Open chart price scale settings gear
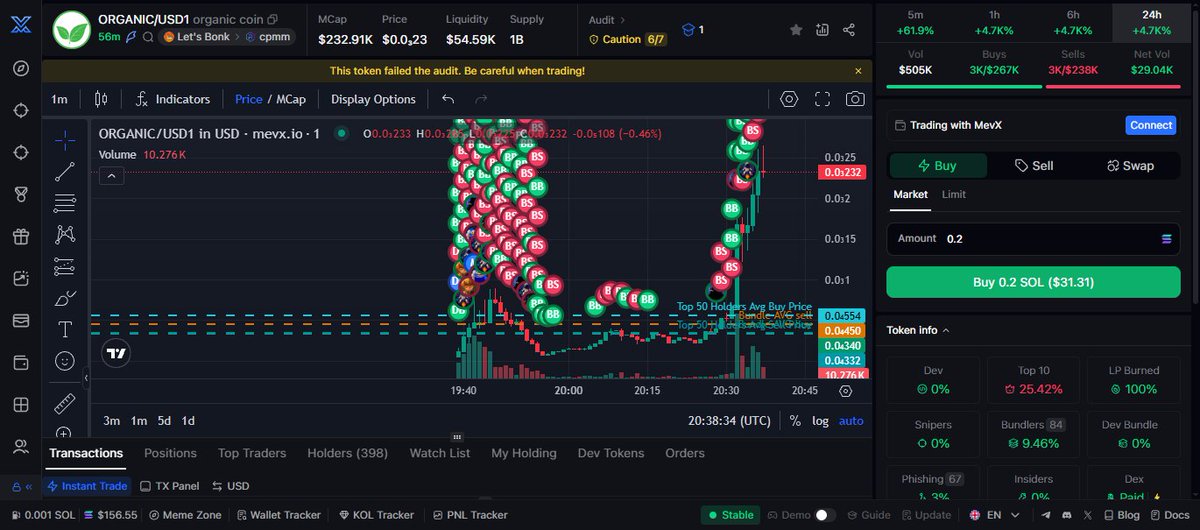 [845, 391]
